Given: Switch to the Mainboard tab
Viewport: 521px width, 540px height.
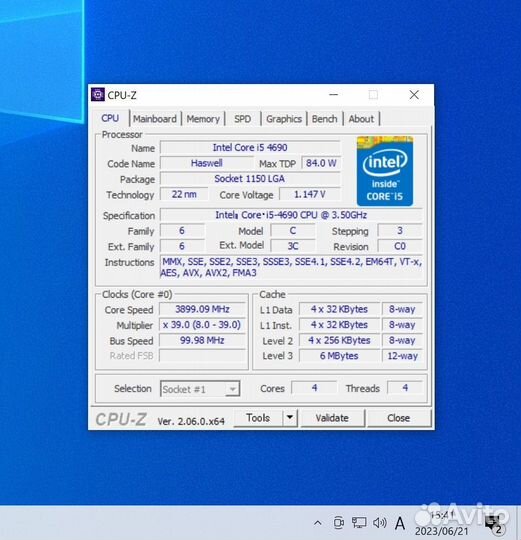Looking at the screenshot, I should (155, 119).
